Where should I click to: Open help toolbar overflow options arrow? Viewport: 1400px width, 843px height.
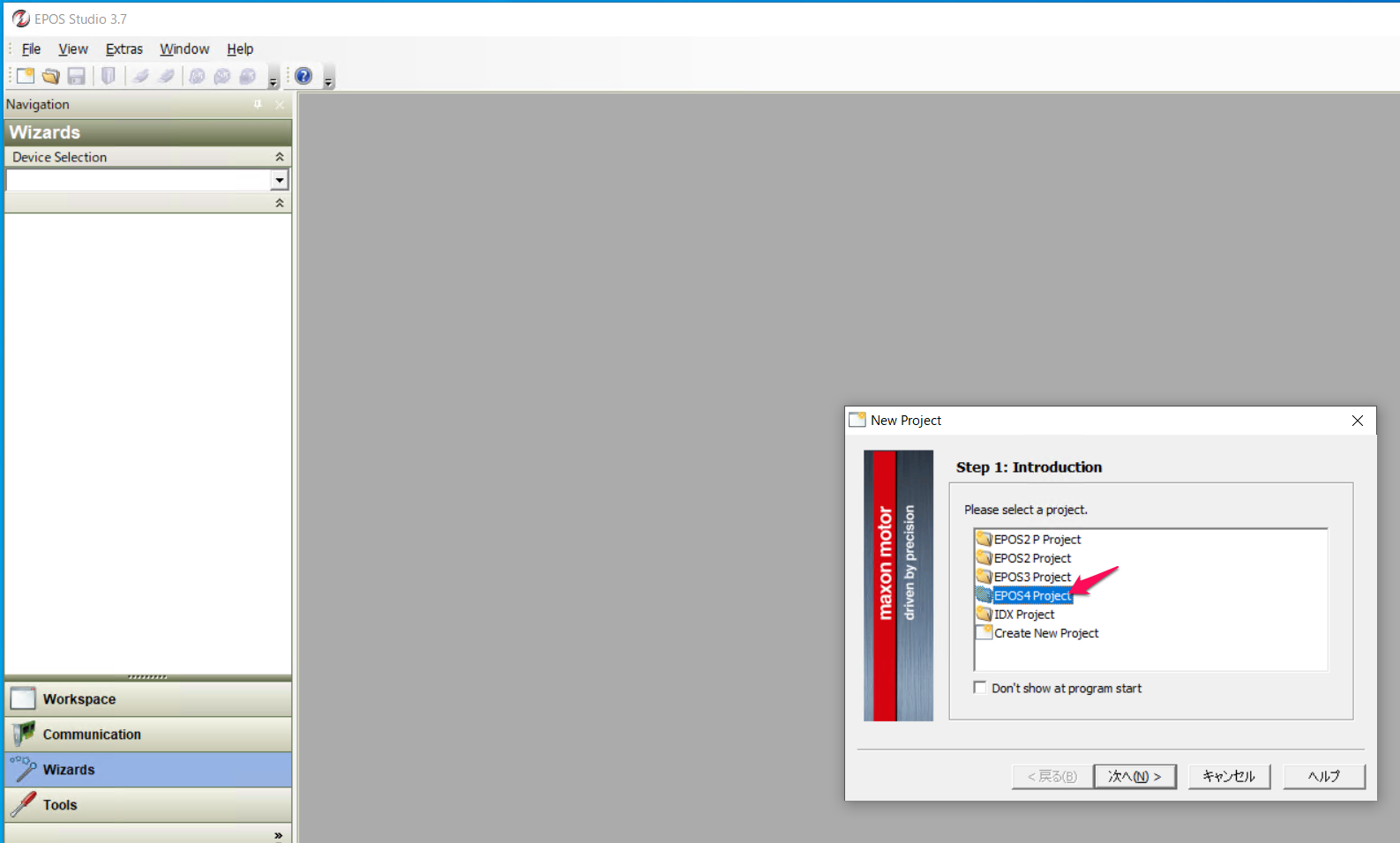tap(328, 79)
